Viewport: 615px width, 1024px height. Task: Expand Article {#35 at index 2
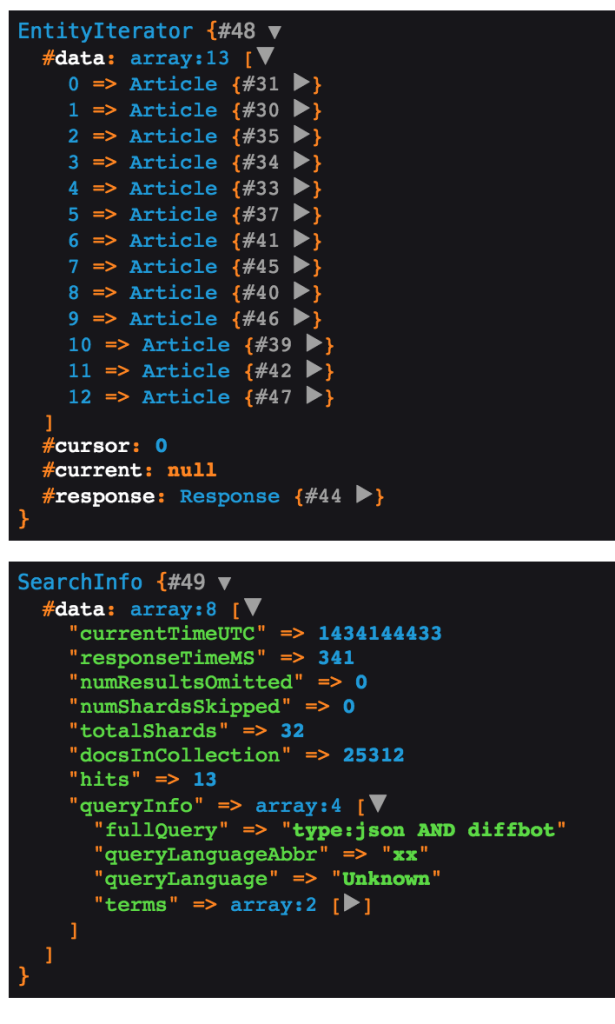301,135
